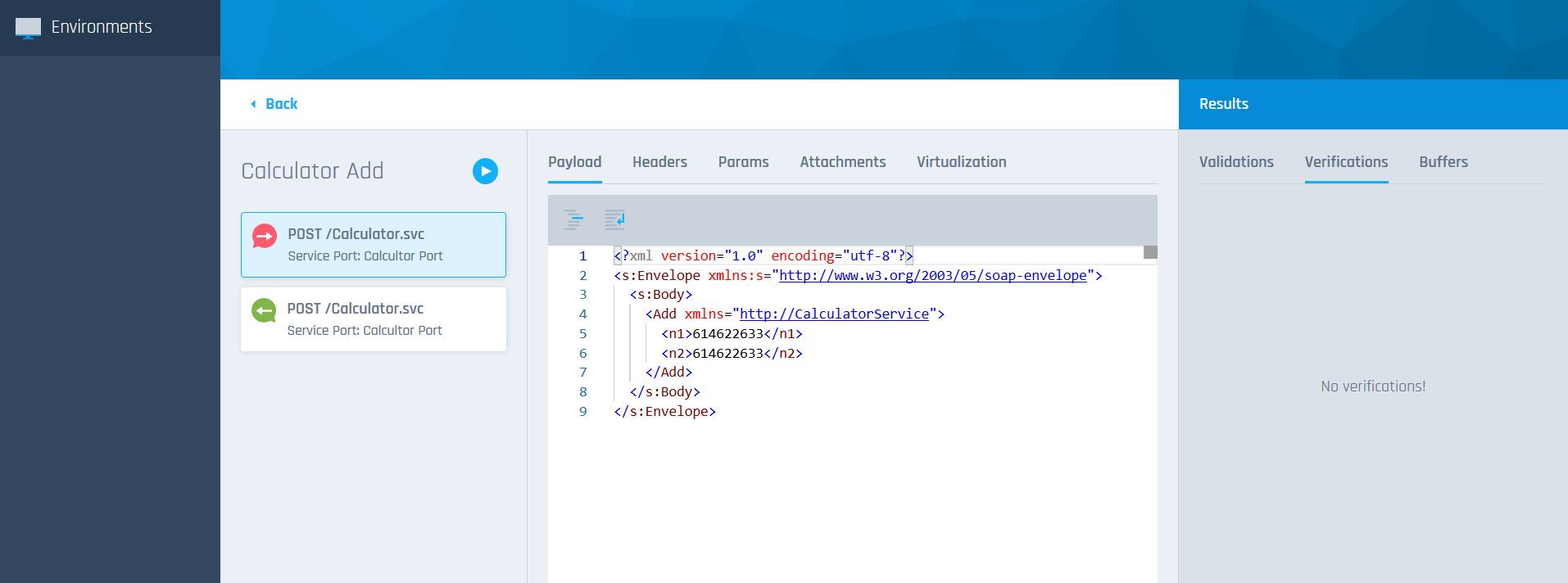Click the green response arrow icon
Image resolution: width=1568 pixels, height=583 pixels.
(264, 311)
